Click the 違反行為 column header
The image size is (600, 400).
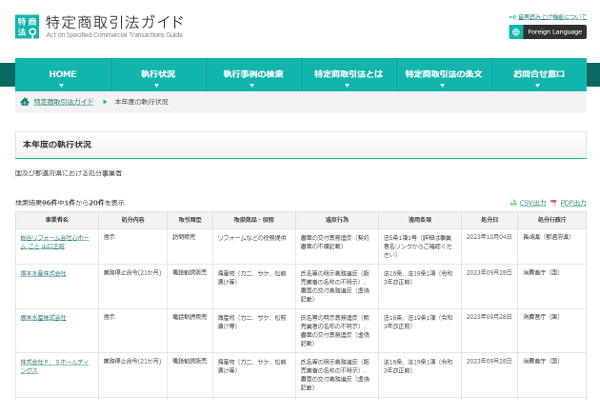337,220
